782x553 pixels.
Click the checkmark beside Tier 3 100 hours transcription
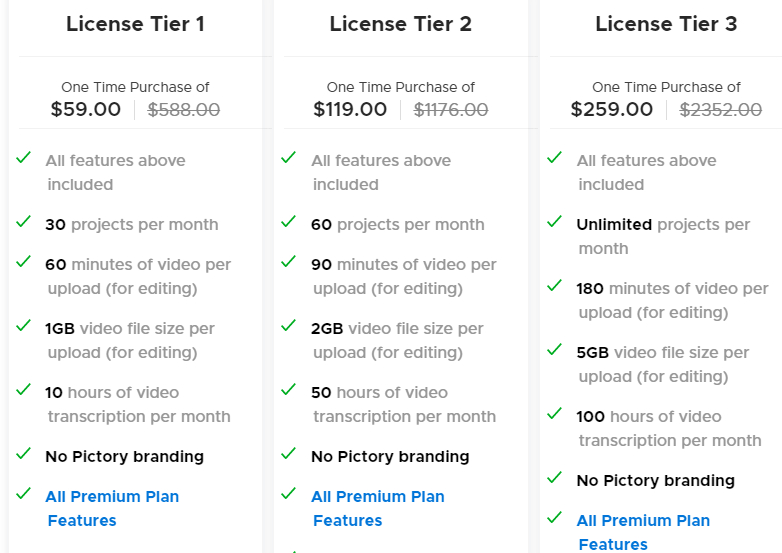point(554,414)
